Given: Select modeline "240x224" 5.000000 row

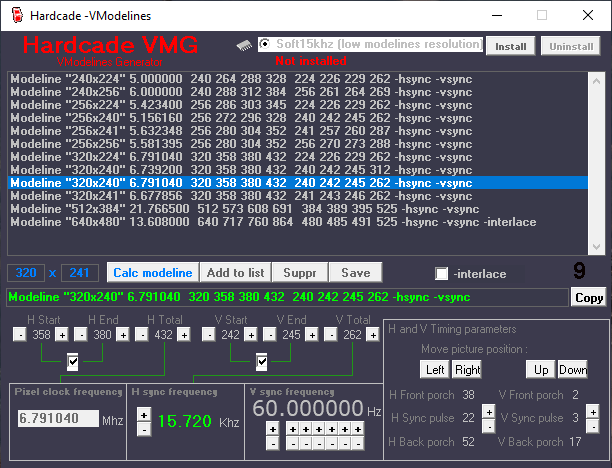Looking at the screenshot, I should pyautogui.click(x=297, y=79).
